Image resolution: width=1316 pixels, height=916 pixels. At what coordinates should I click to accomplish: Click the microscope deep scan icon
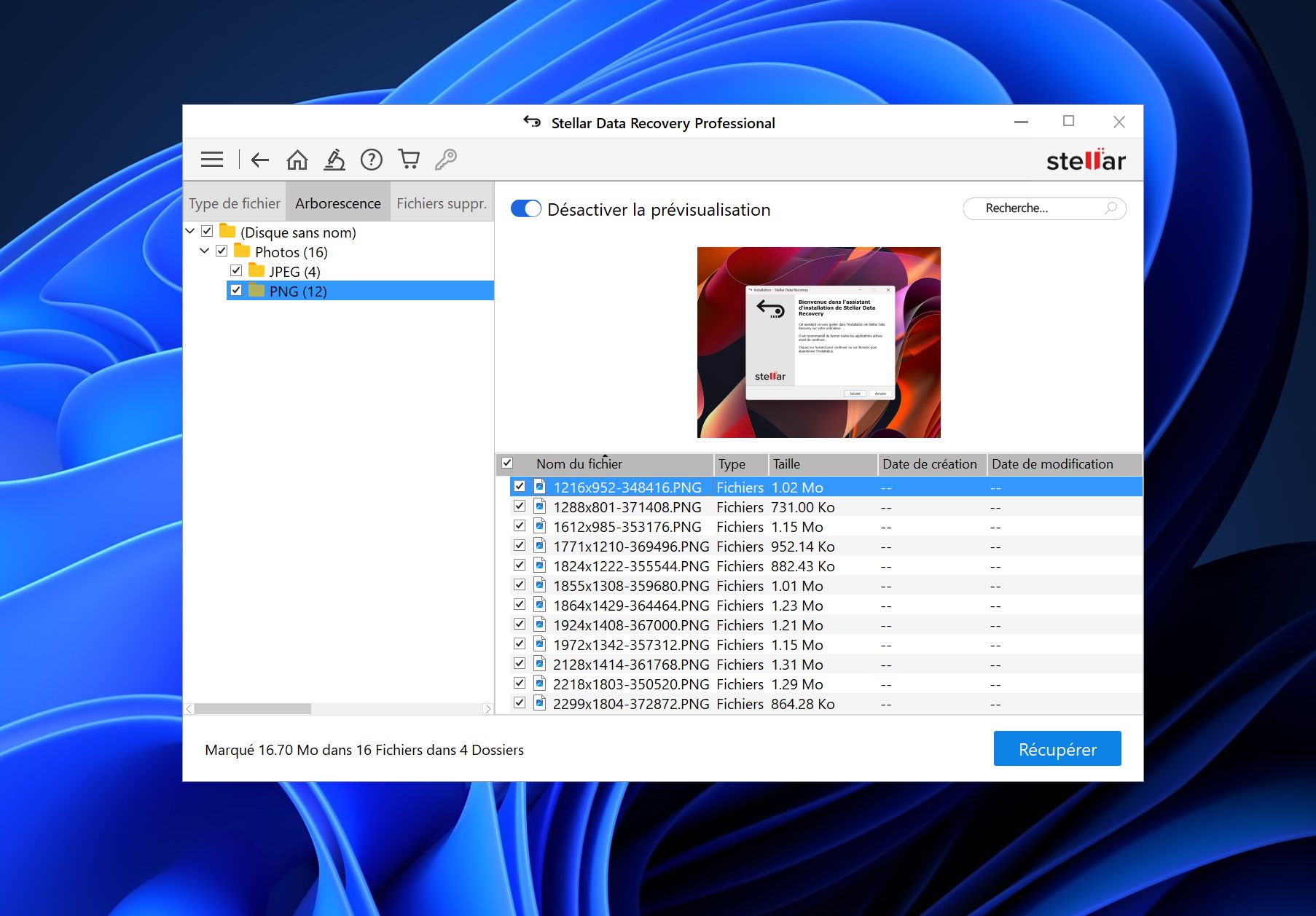[x=334, y=160]
